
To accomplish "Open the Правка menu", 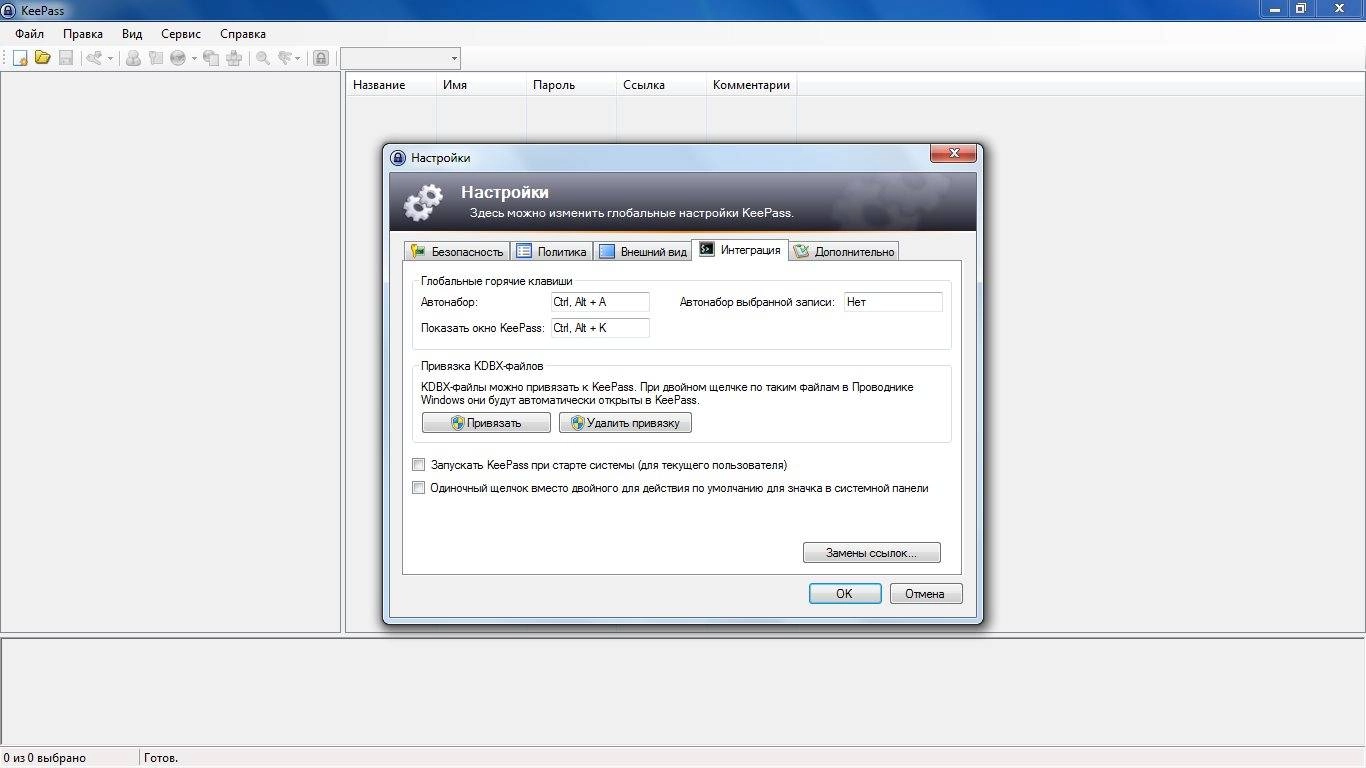I will click(82, 34).
